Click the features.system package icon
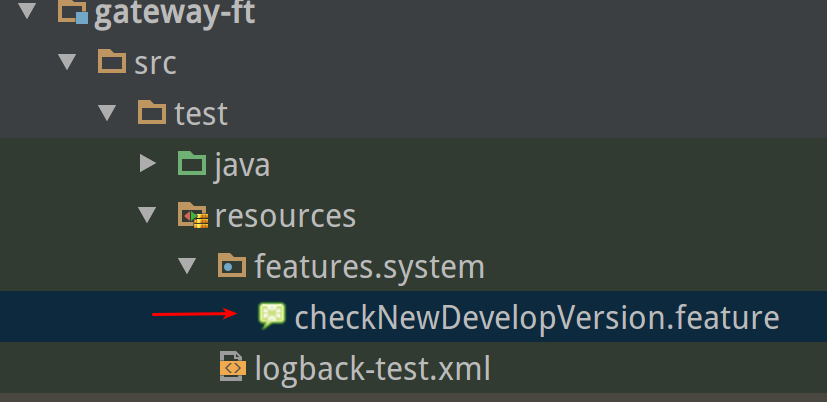The image size is (827, 402). click(x=231, y=266)
